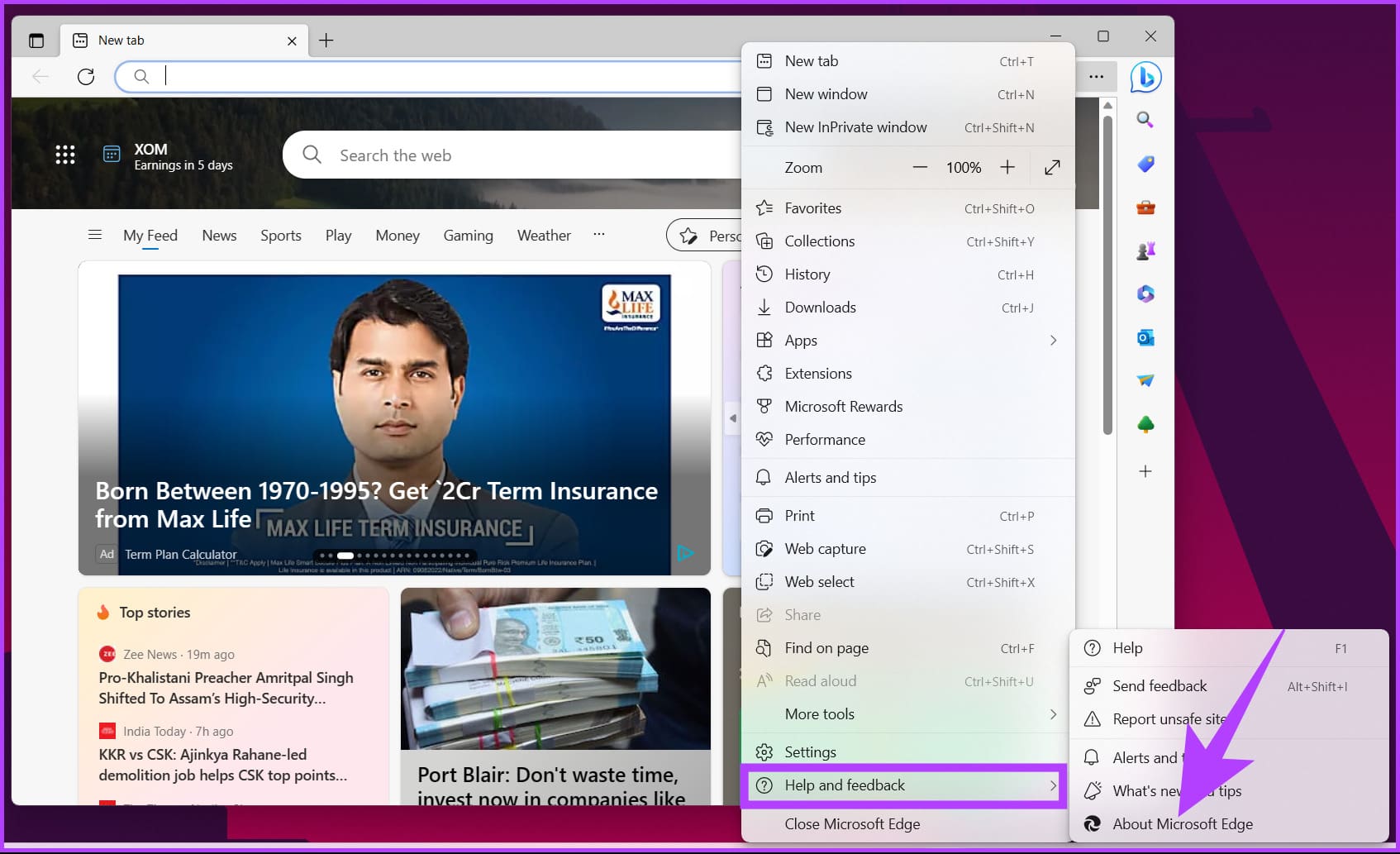Open Collections from the menu
The image size is (1400, 854).
pos(908,241)
